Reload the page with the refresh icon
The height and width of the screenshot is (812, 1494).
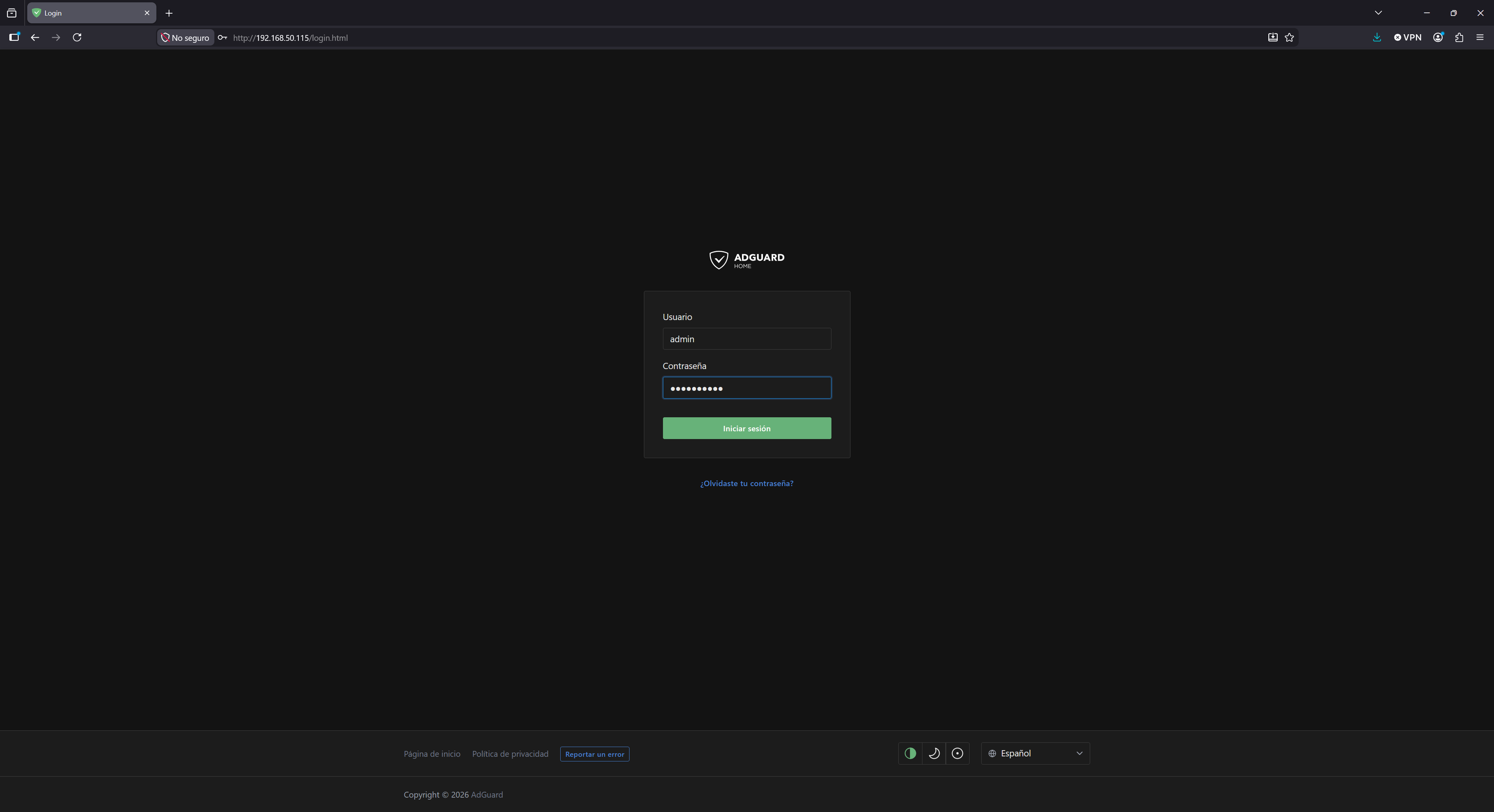click(77, 38)
